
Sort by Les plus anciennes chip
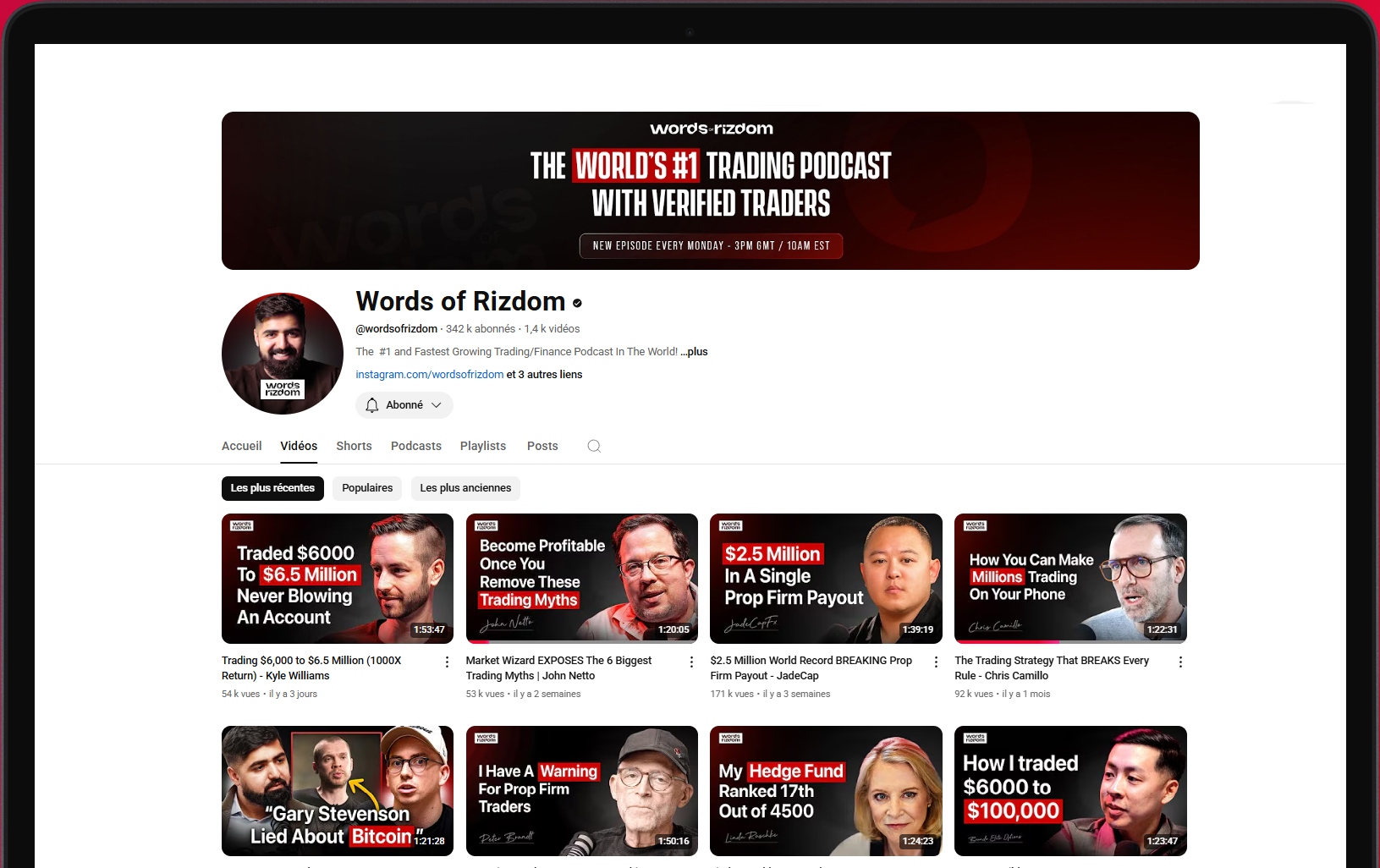click(x=465, y=488)
